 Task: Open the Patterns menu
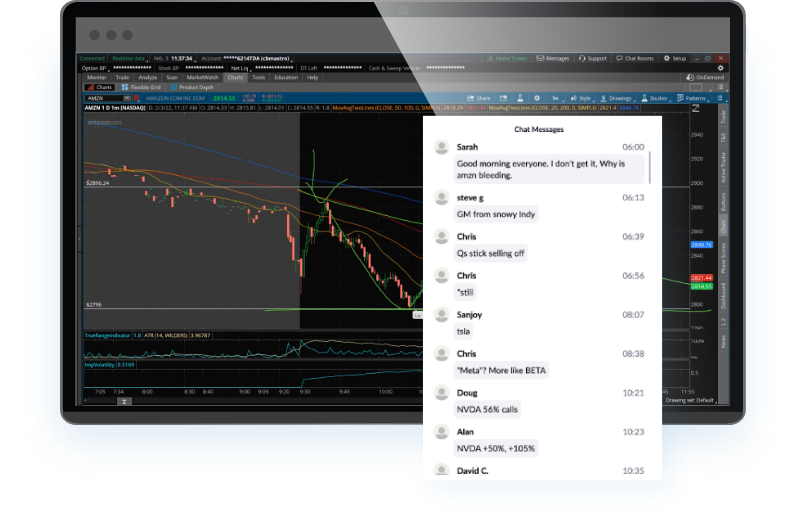click(691, 98)
